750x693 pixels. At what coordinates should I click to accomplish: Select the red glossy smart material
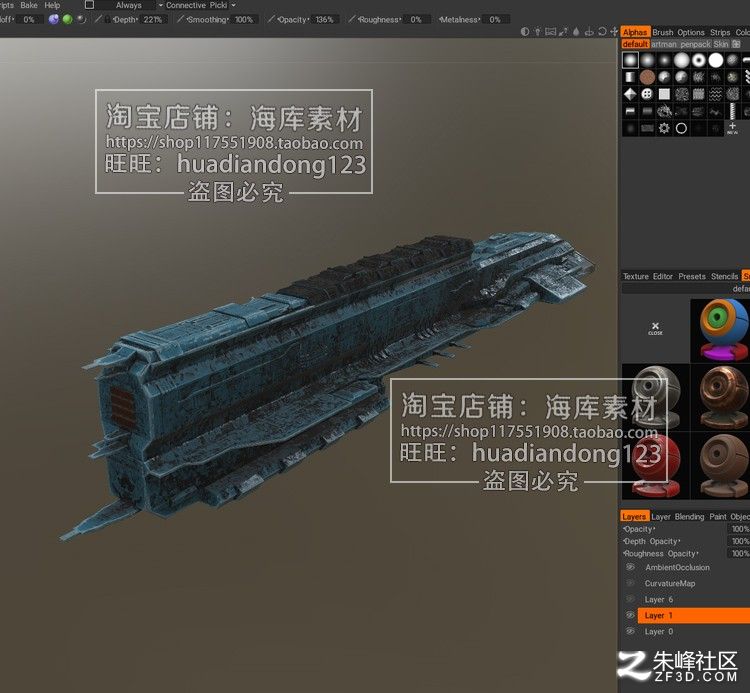656,466
